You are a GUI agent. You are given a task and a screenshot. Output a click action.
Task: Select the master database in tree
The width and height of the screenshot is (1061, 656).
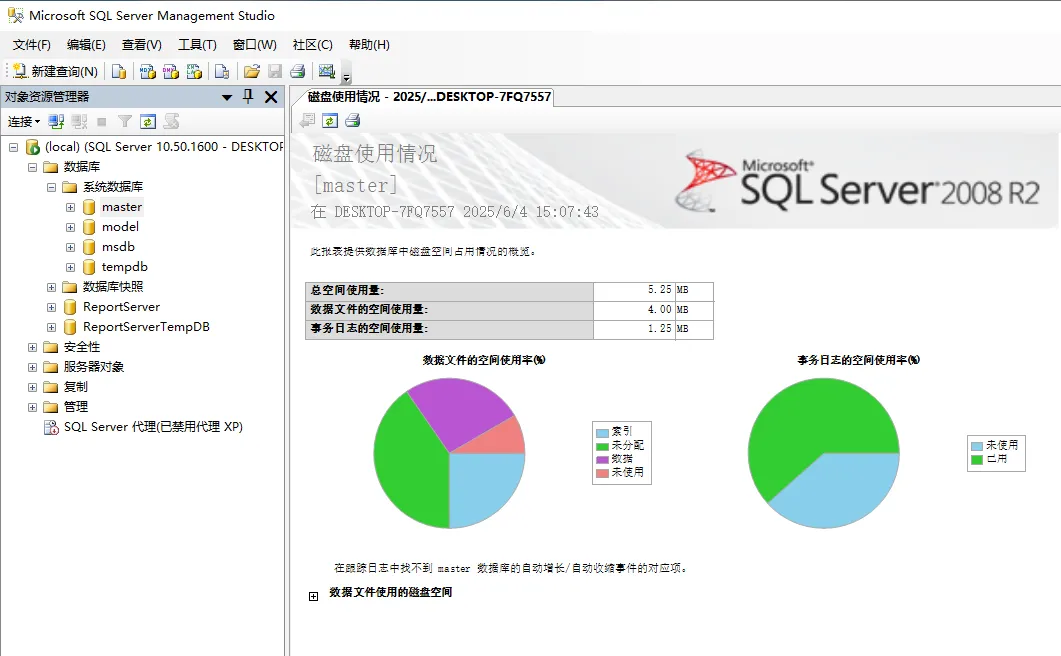pos(122,206)
